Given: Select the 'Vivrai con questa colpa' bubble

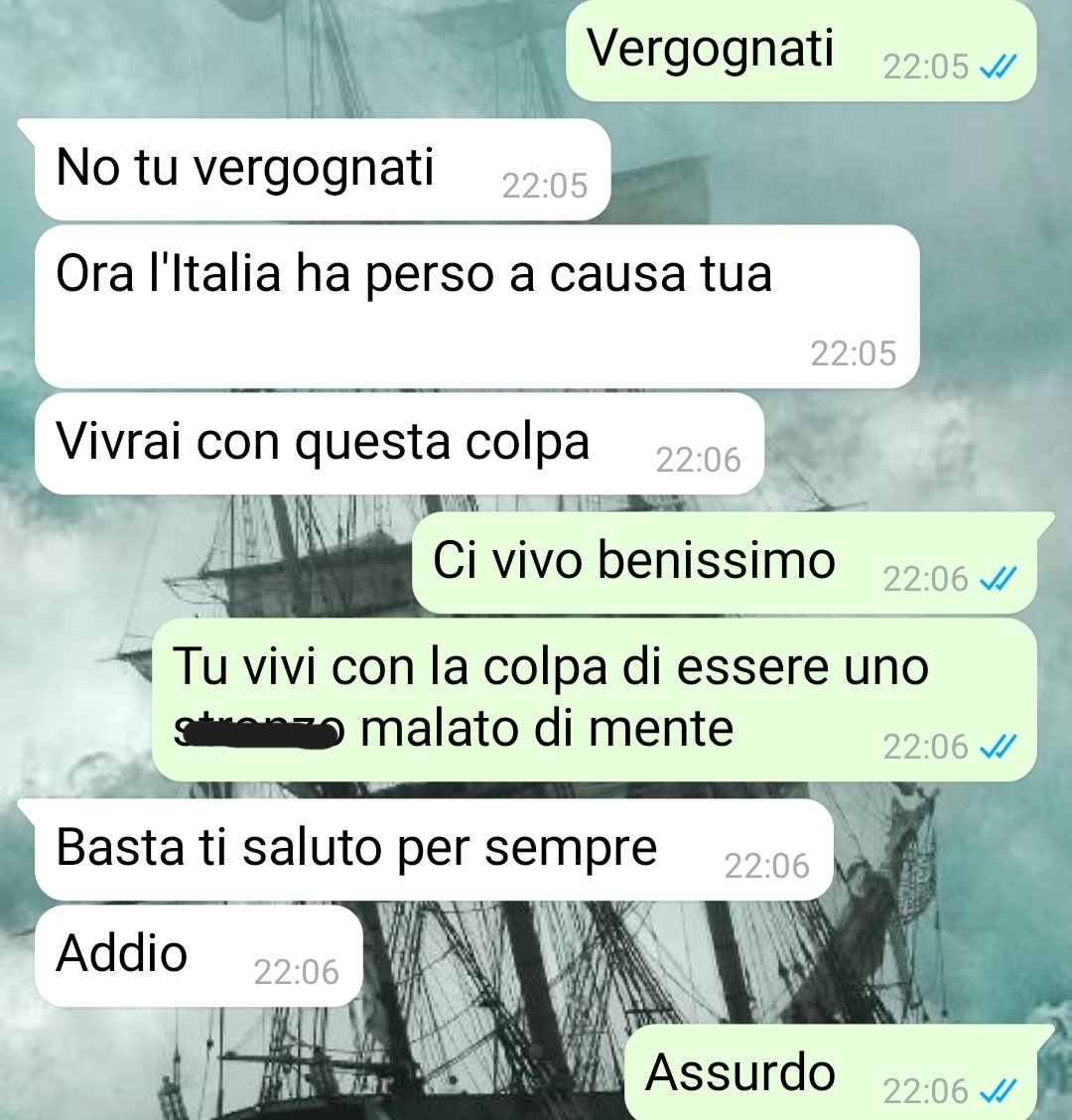Looking at the screenshot, I should pos(399,444).
